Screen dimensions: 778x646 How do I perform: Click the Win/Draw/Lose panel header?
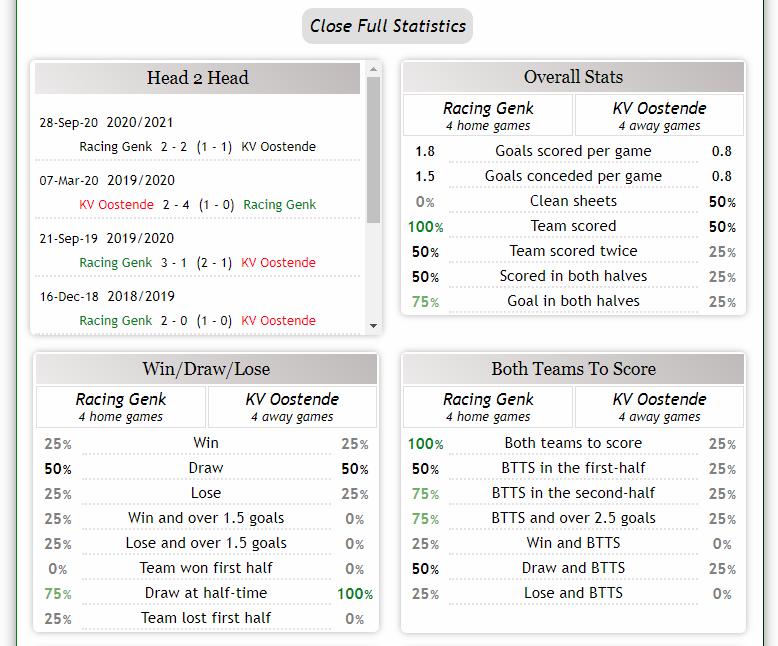tap(206, 369)
